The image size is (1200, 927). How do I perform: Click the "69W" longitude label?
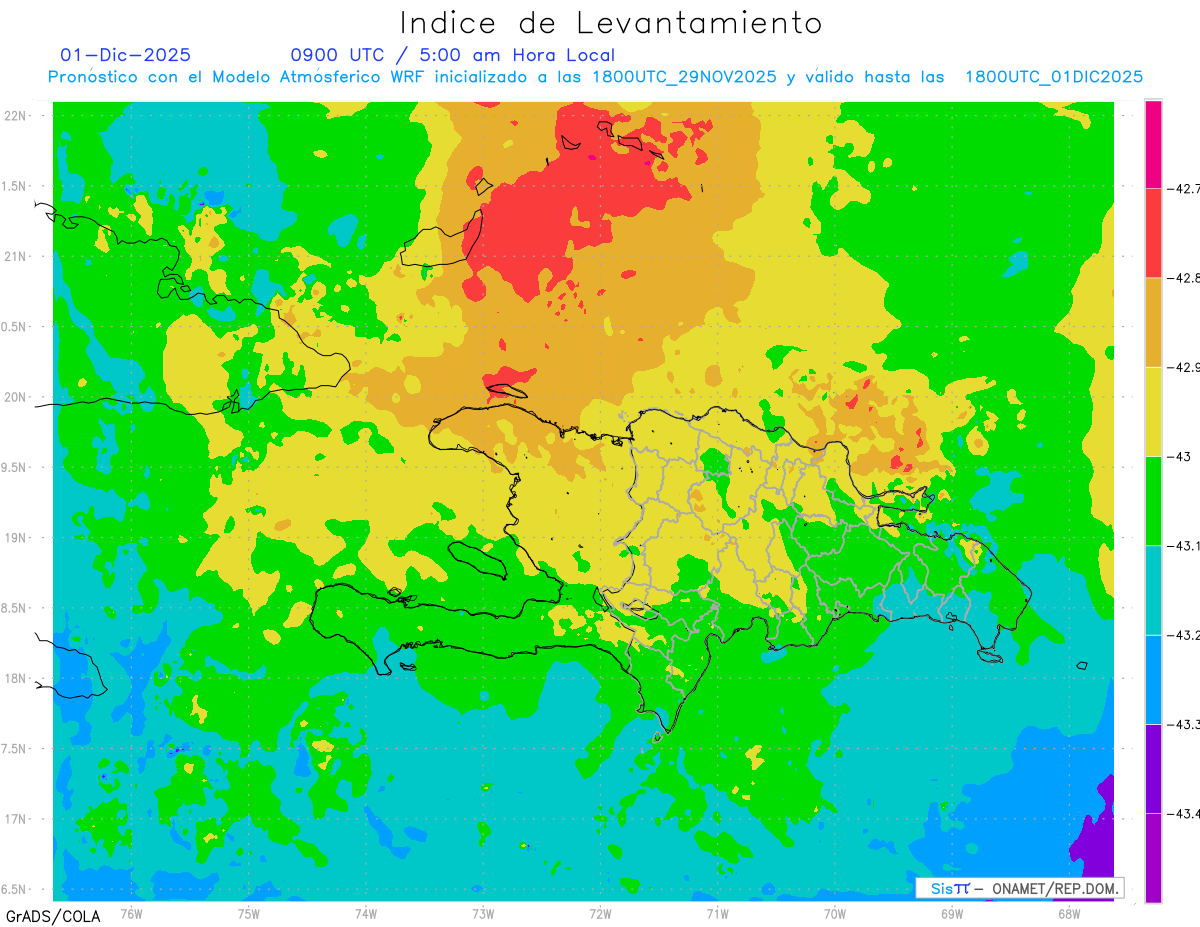952,912
